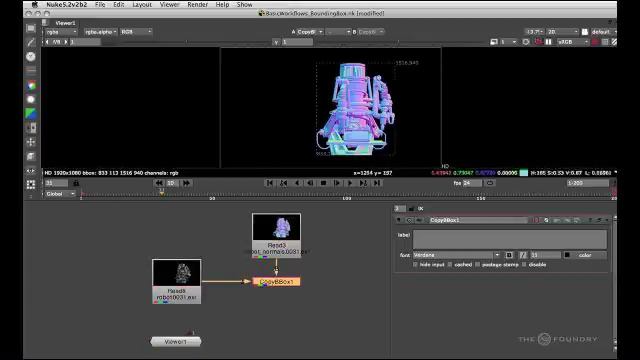Open the RGB display mode dropdown
The width and height of the screenshot is (640, 360).
click(x=136, y=31)
